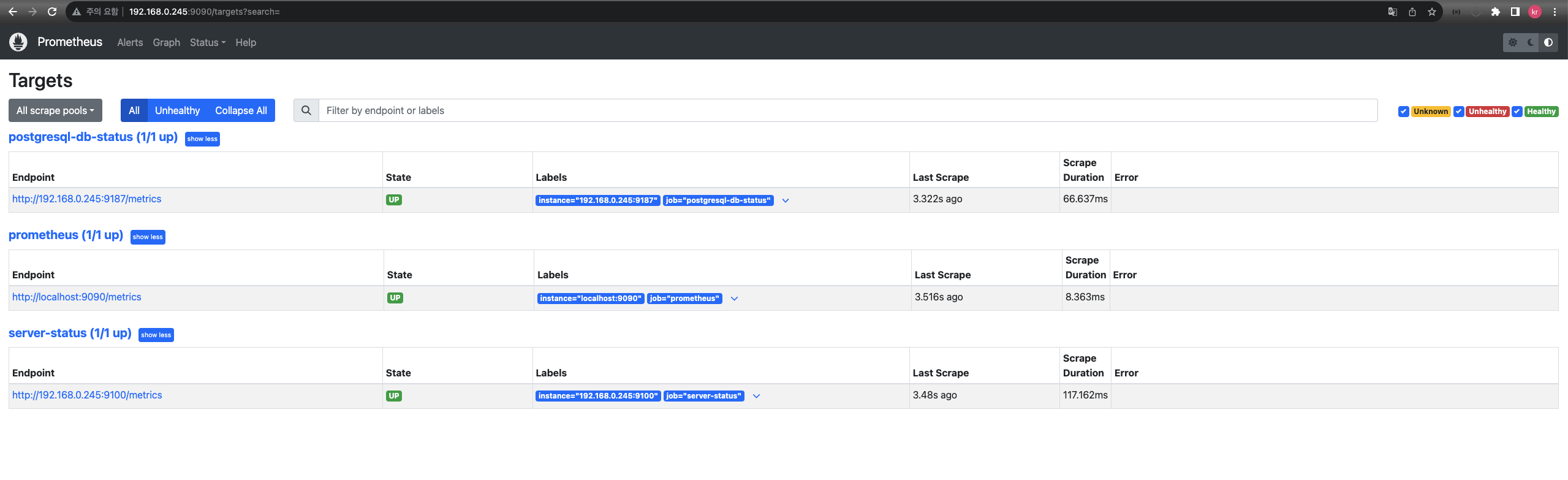Click the UP state badge for postgresql target
Screen dimensions: 1568x480
(394, 200)
